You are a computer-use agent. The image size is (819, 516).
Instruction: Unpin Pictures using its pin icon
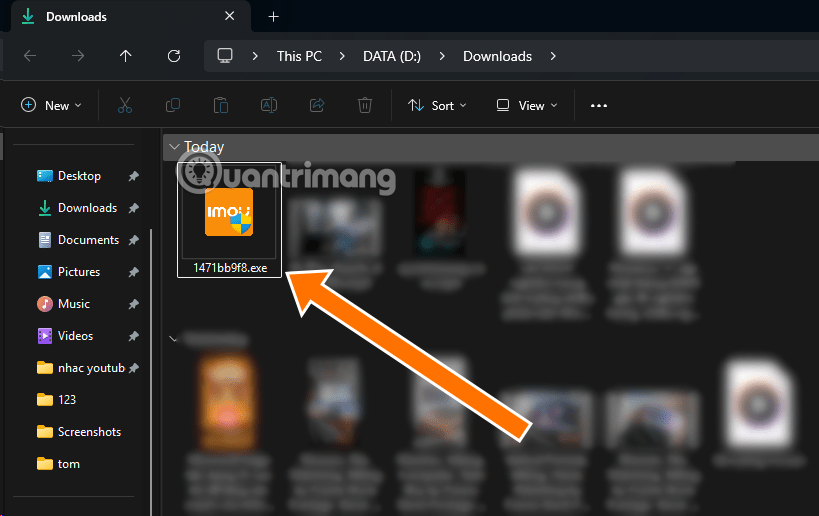[134, 272]
